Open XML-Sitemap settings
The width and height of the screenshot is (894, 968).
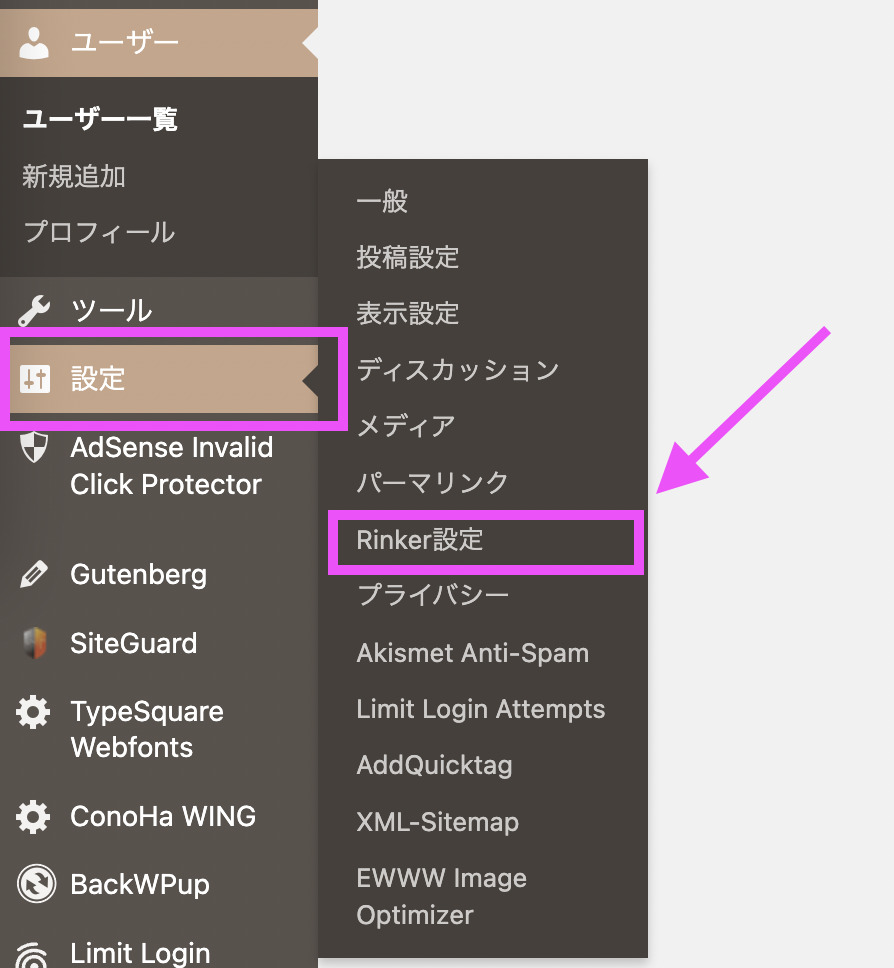[438, 822]
